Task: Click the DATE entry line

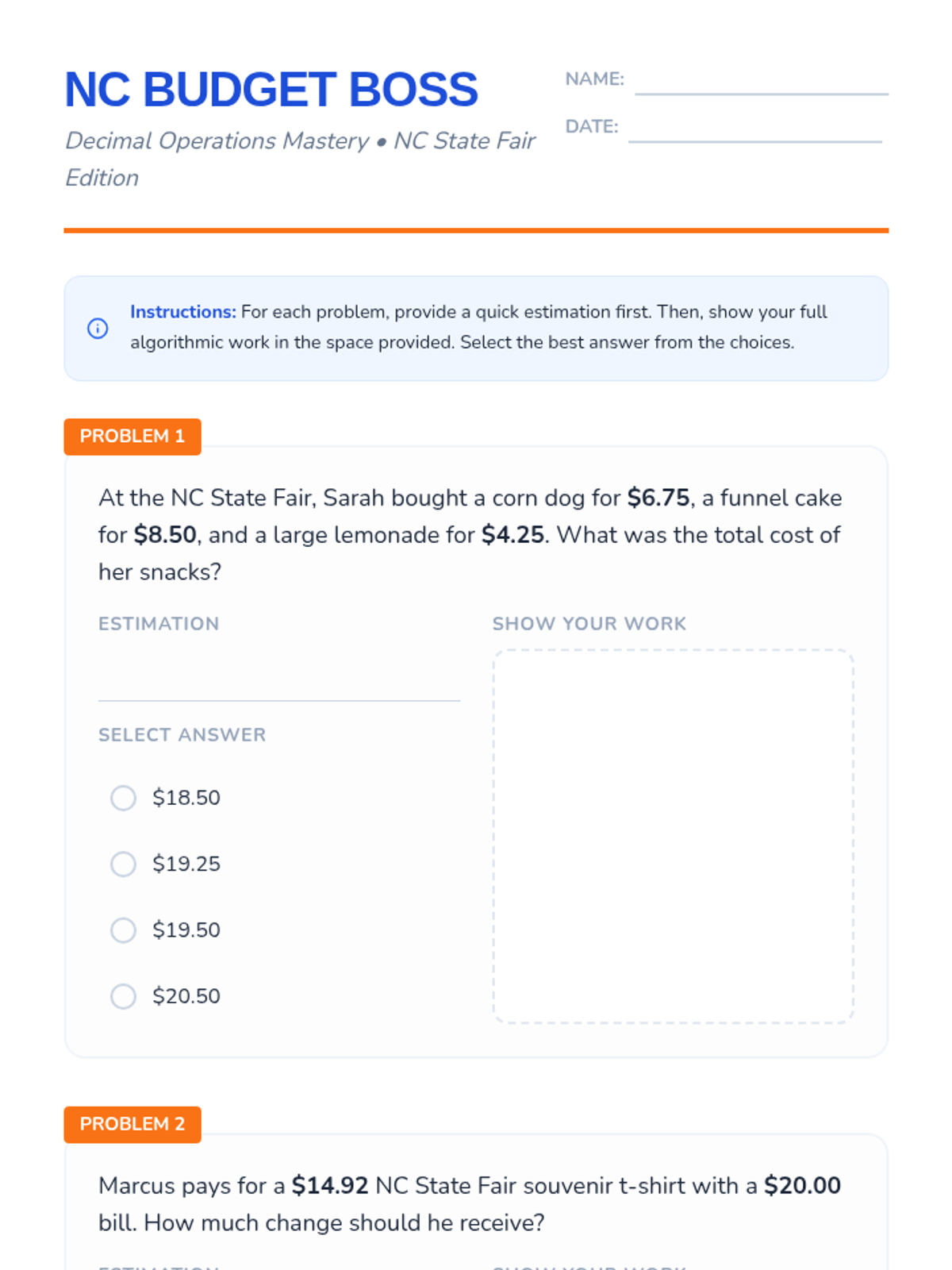Action: tap(754, 130)
